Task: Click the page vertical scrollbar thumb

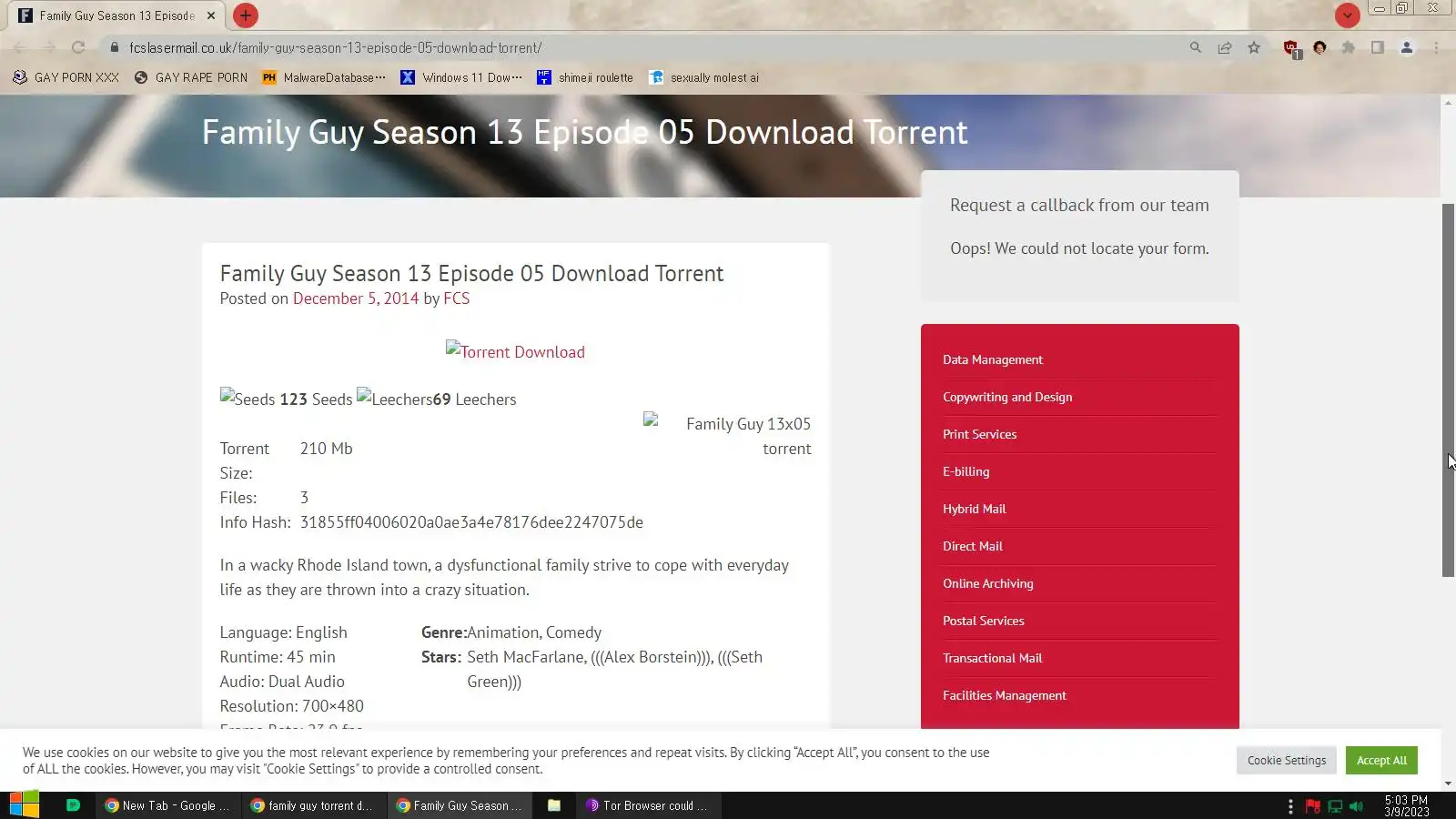Action: click(x=1448, y=389)
